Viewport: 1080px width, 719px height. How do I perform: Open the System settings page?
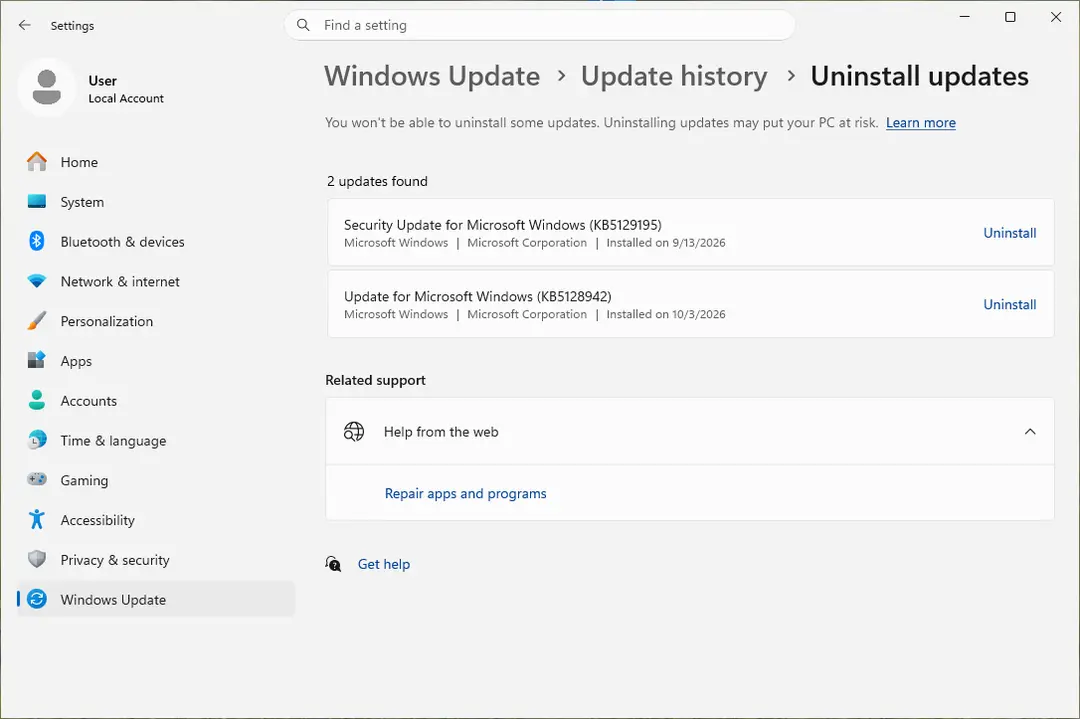pos(156,202)
